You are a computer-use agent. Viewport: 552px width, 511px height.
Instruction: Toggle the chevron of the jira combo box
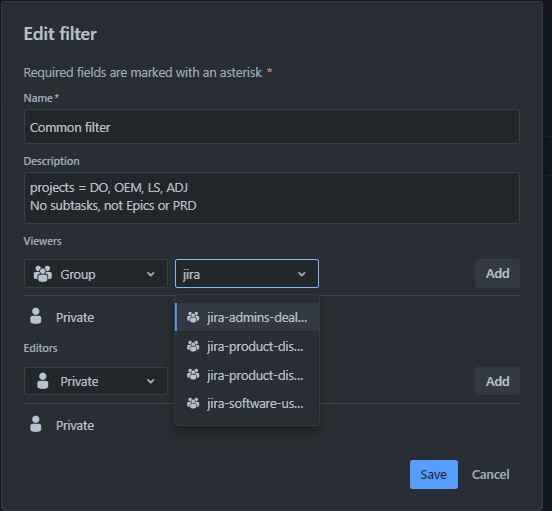301,274
